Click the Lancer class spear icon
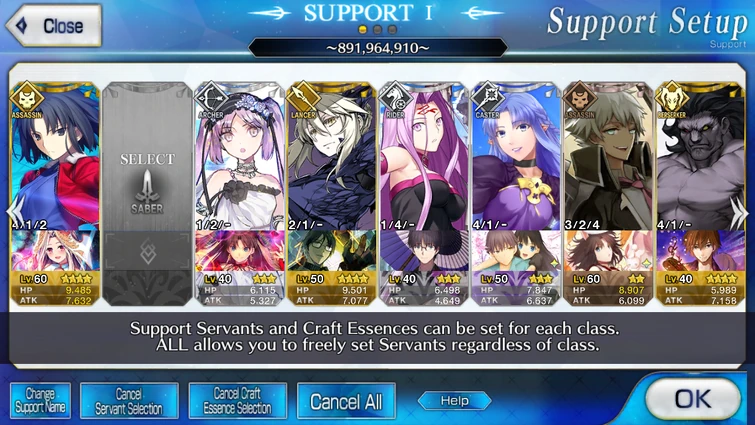The width and height of the screenshot is (755, 425). [x=303, y=97]
